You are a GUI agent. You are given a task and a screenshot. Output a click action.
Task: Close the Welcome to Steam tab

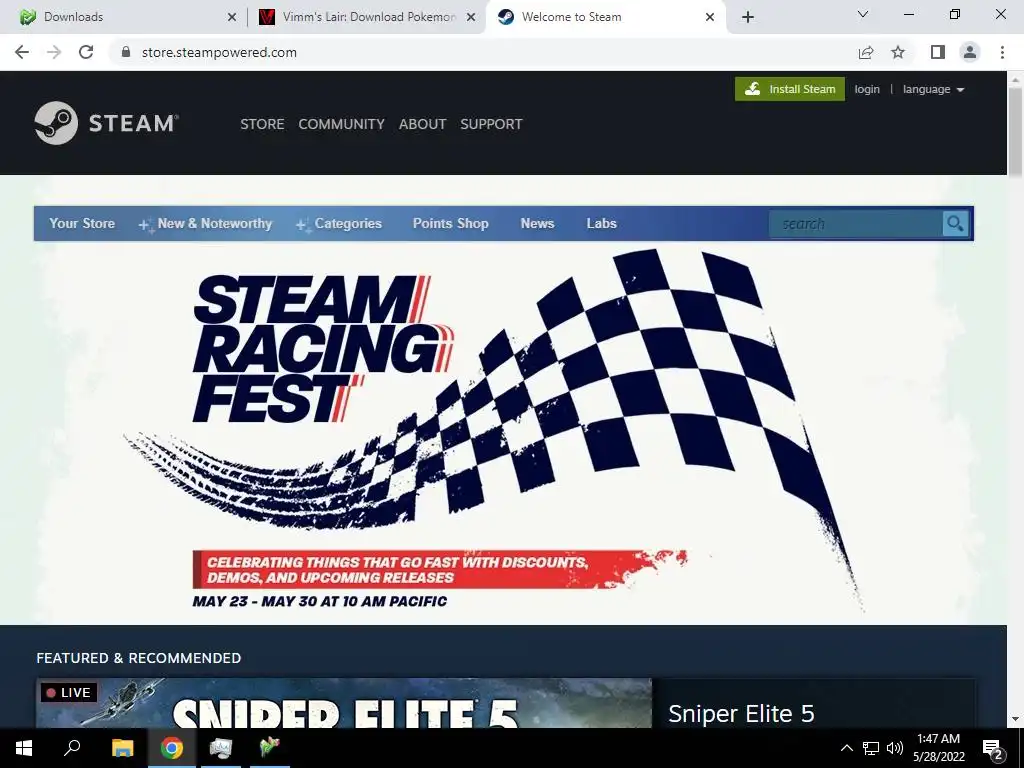pos(710,17)
